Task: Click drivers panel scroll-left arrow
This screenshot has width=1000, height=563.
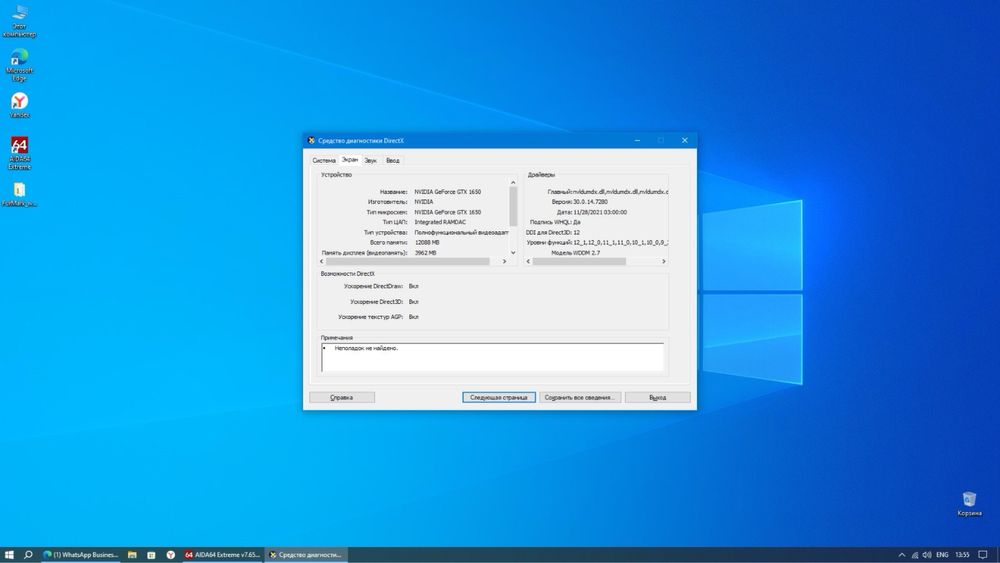Action: pos(528,261)
